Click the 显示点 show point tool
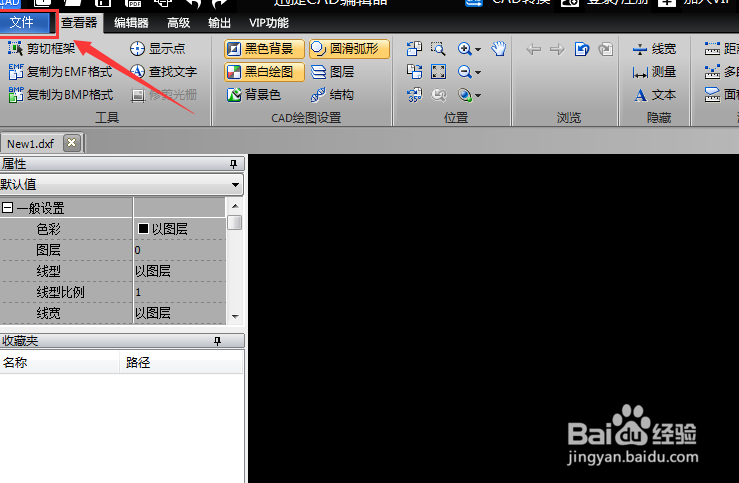This screenshot has width=739, height=483. pyautogui.click(x=157, y=49)
